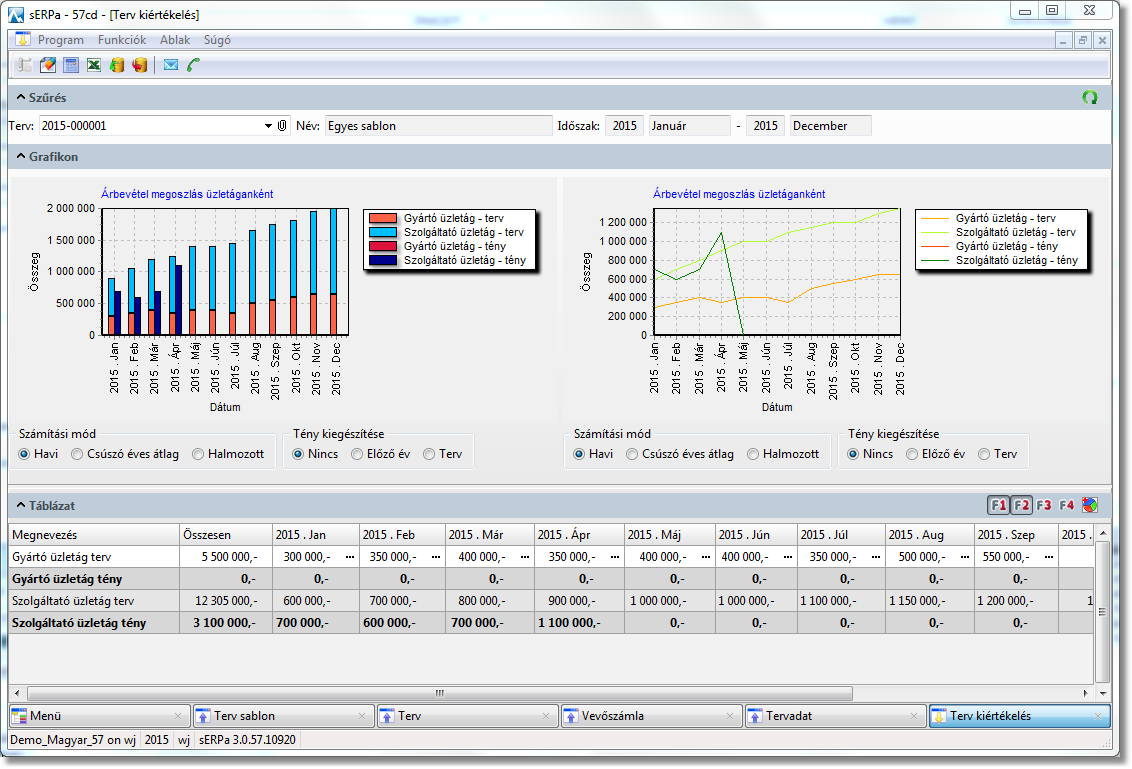Click the envelope email toolbar icon
1132x769 pixels.
[x=170, y=65]
